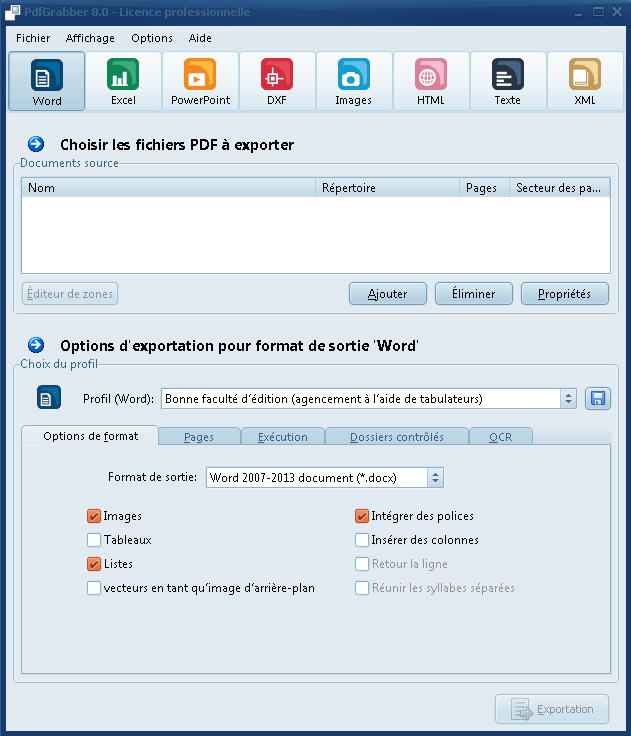Toggle the Images checkbox
Viewport: 631px width, 736px height.
94,516
